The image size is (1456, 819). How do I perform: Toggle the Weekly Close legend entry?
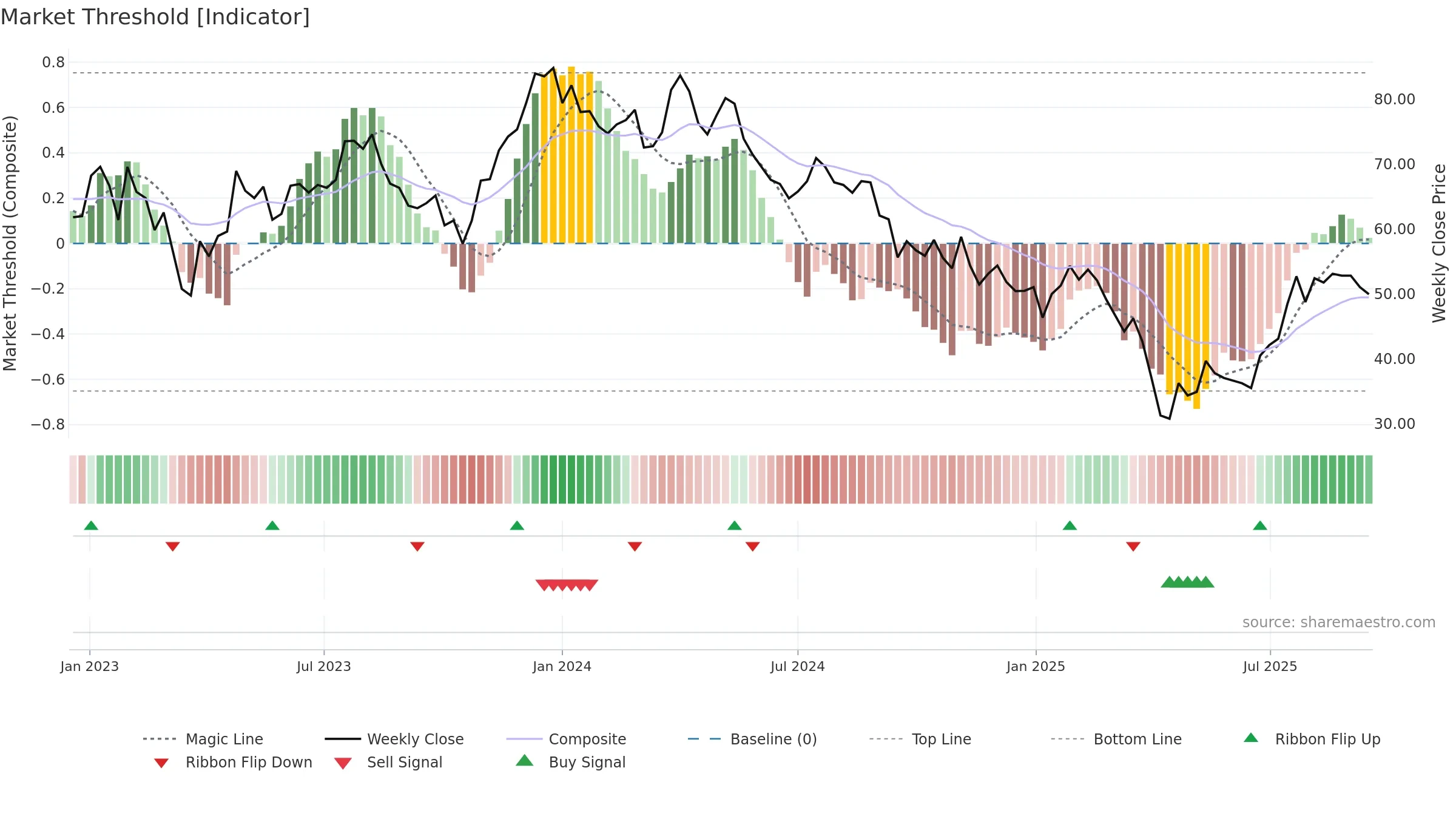pyautogui.click(x=394, y=739)
